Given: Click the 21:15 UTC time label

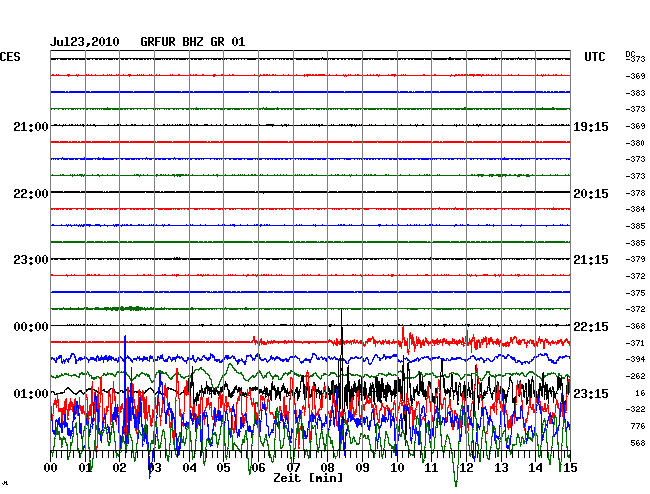Looking at the screenshot, I should coord(591,260).
